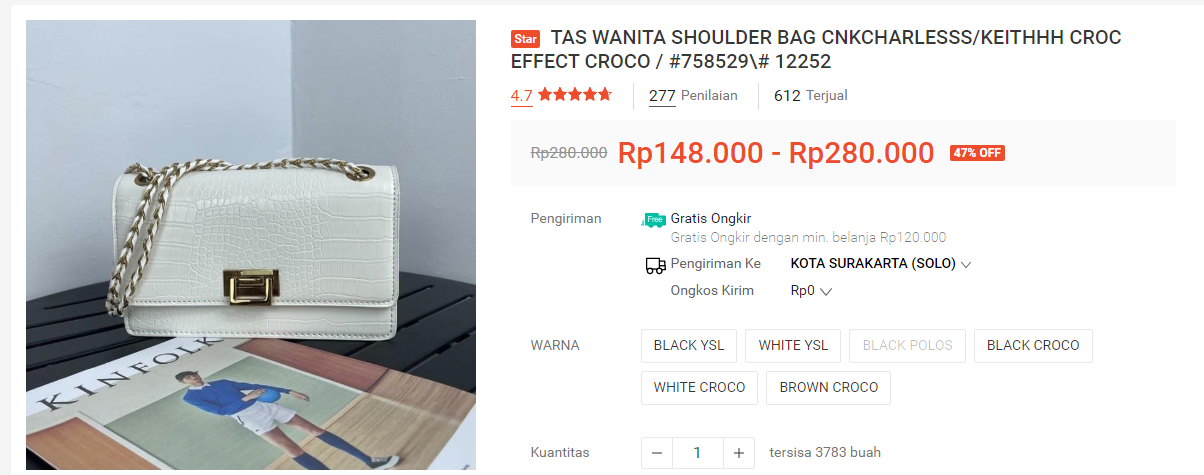Viewport: 1204px width, 475px height.
Task: Click the delivery truck icon beside Pengiriman Ke
Action: 655,265
